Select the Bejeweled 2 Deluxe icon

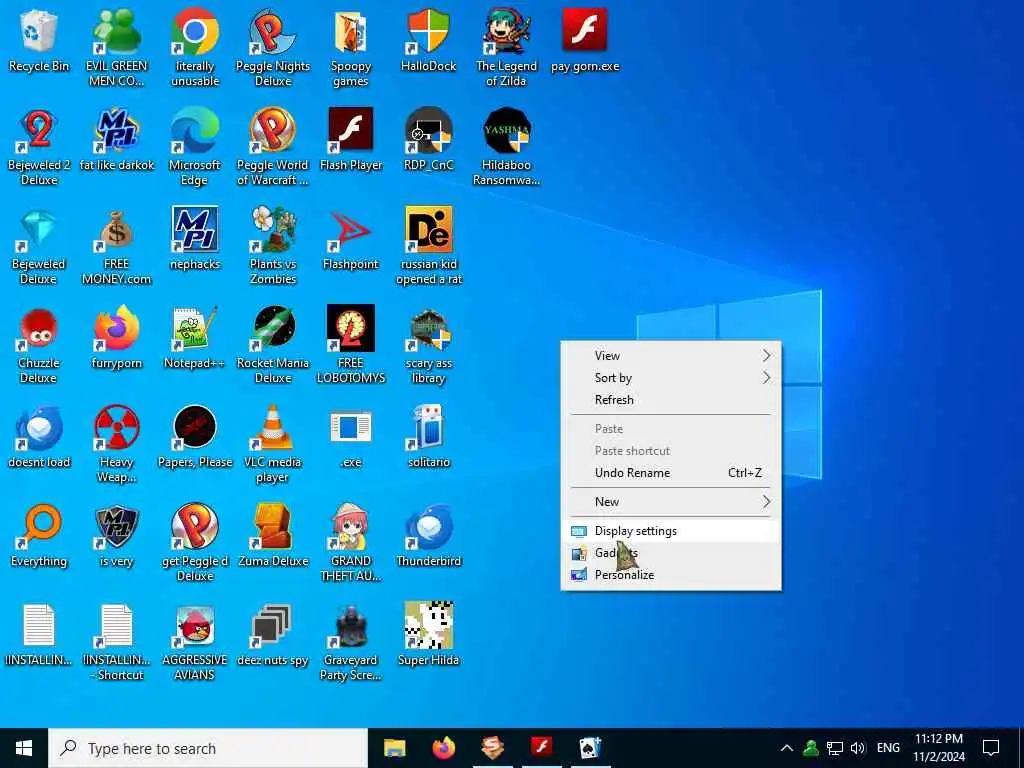[x=39, y=147]
